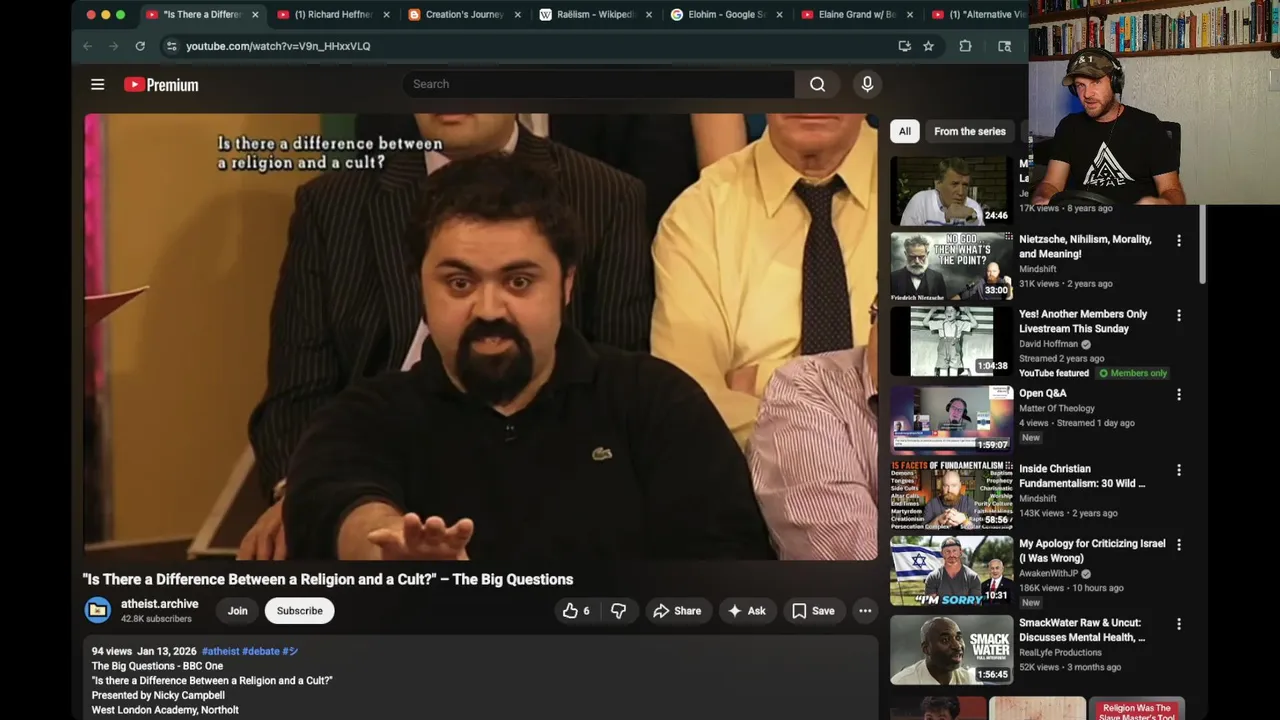Click Matter Of Theology channel name

tap(1056, 408)
